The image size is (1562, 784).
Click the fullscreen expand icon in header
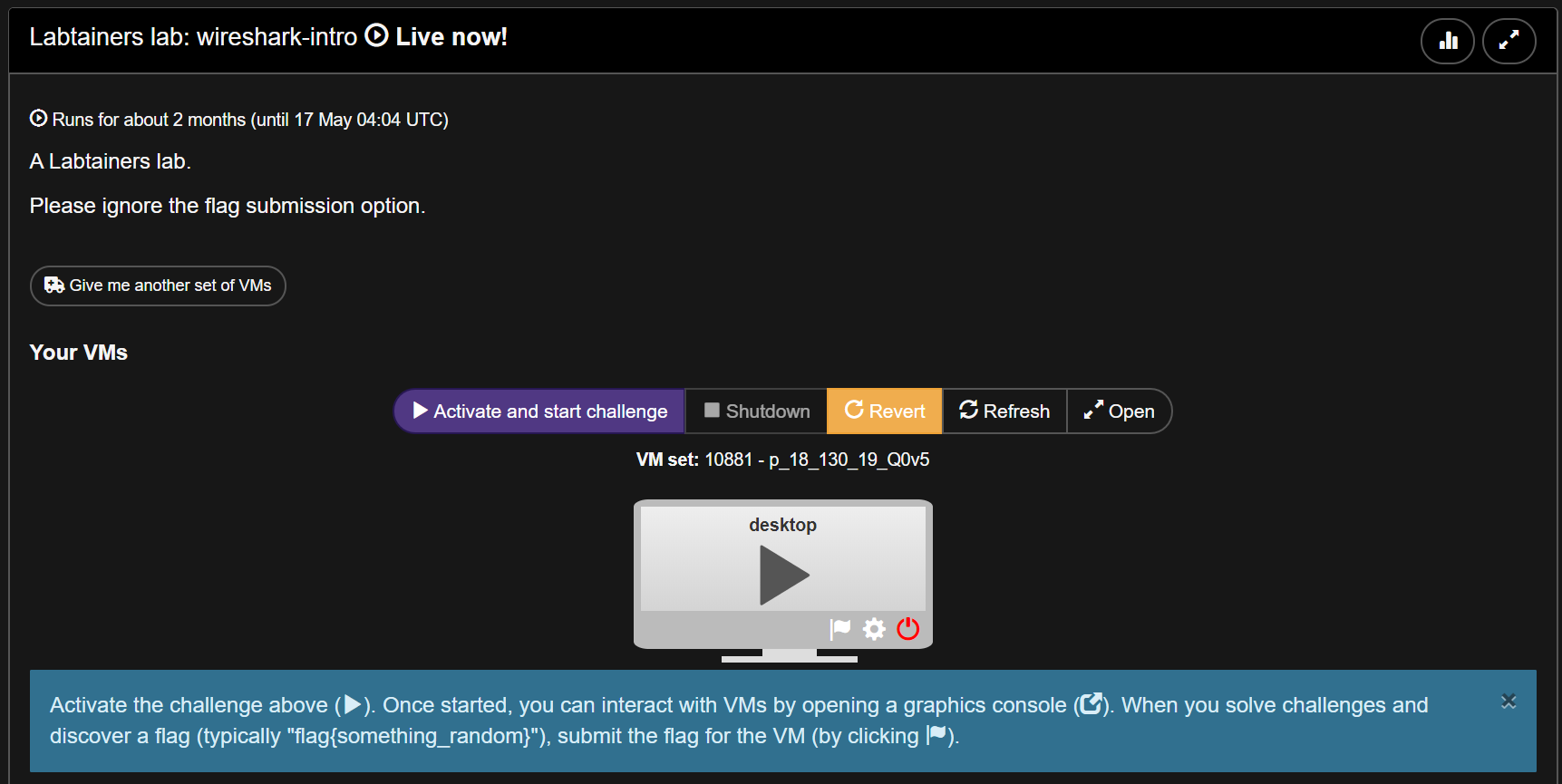[x=1509, y=41]
